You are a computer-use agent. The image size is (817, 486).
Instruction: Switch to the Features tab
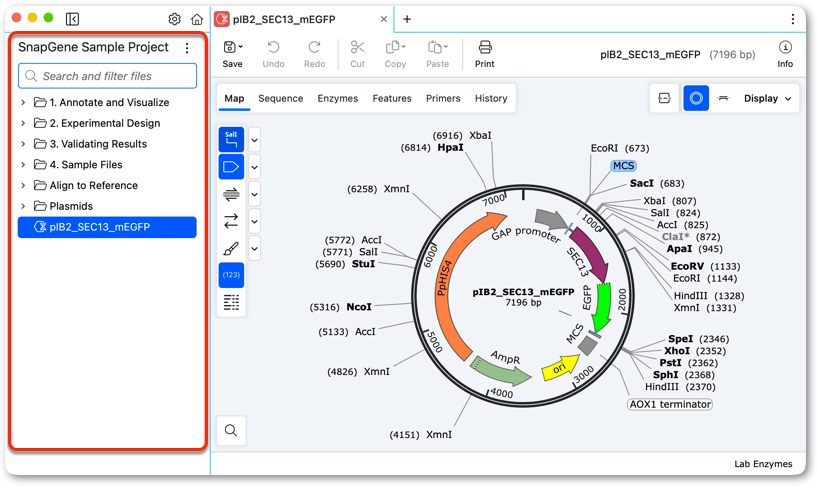pyautogui.click(x=392, y=98)
